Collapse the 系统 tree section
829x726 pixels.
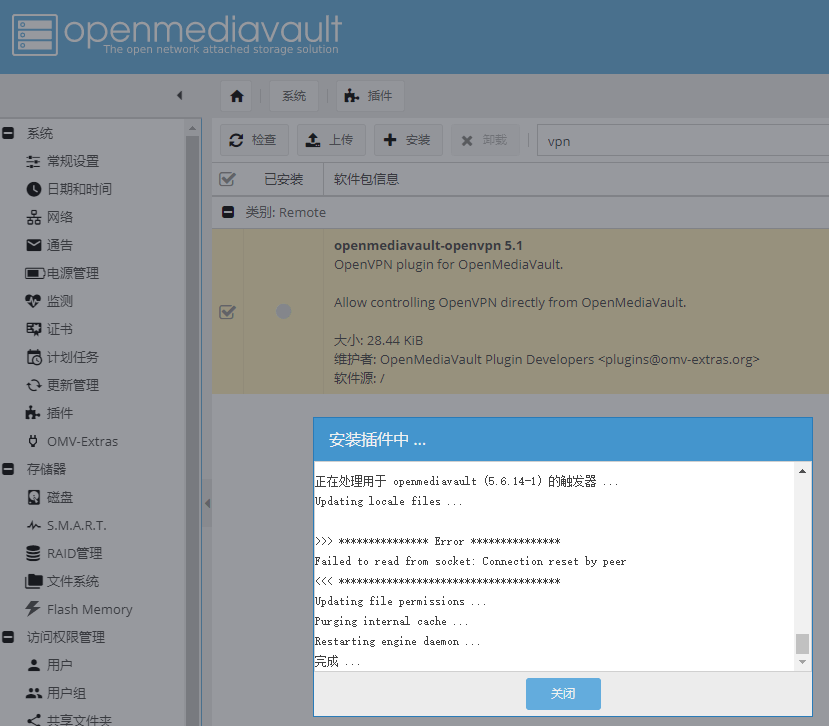[x=8, y=133]
